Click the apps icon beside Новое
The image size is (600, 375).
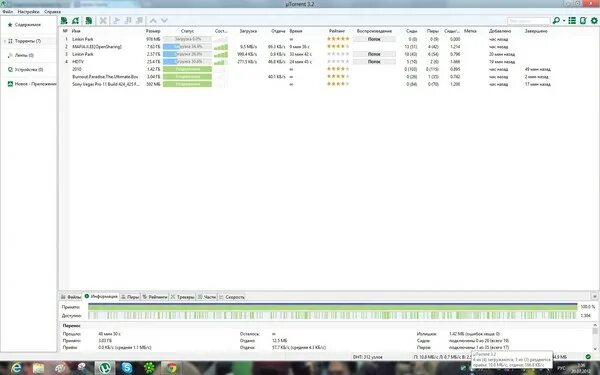(x=10, y=84)
